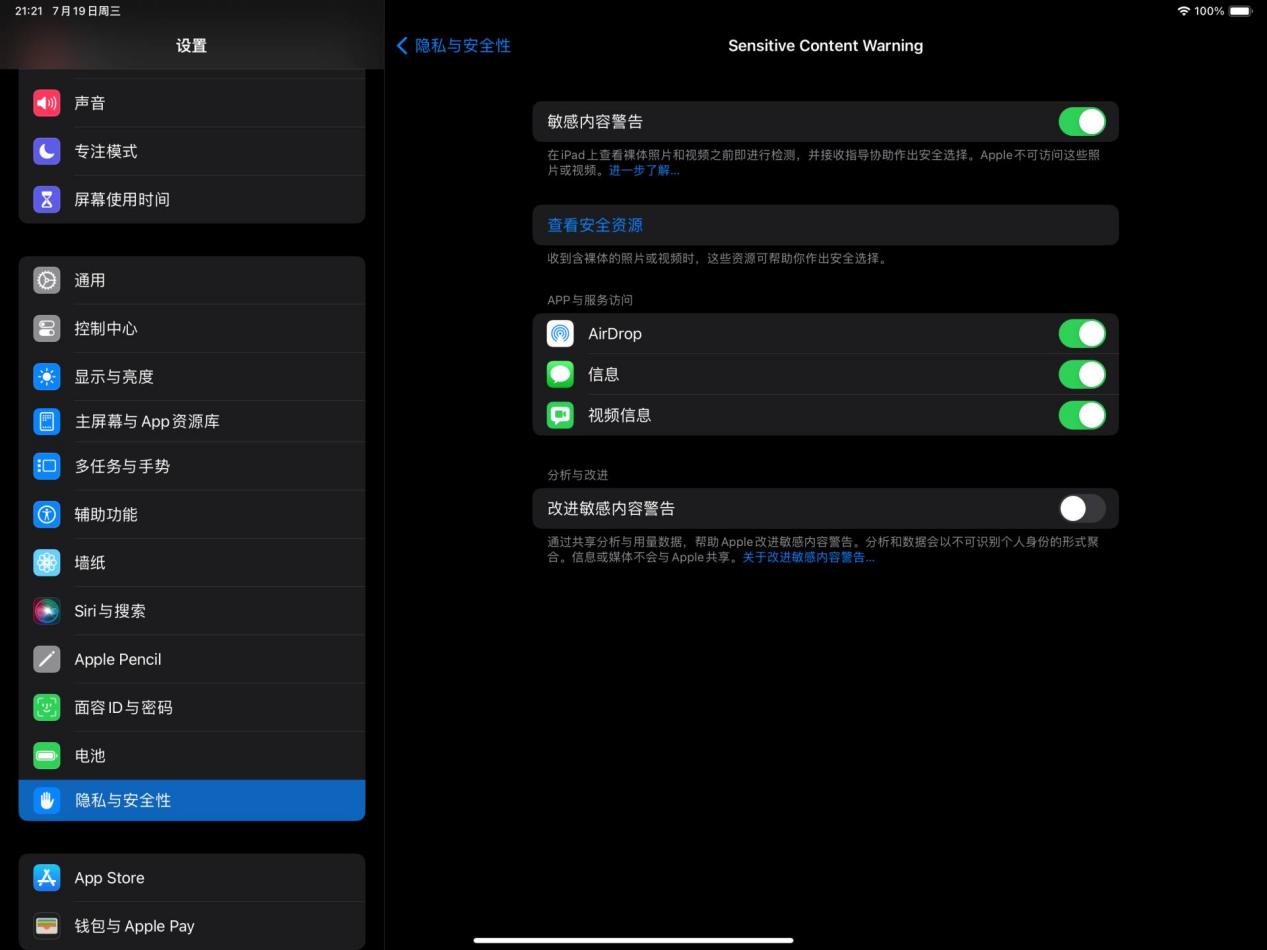This screenshot has height=950, width=1267.
Task: Tap the Siri与搜索 icon
Action: click(46, 611)
